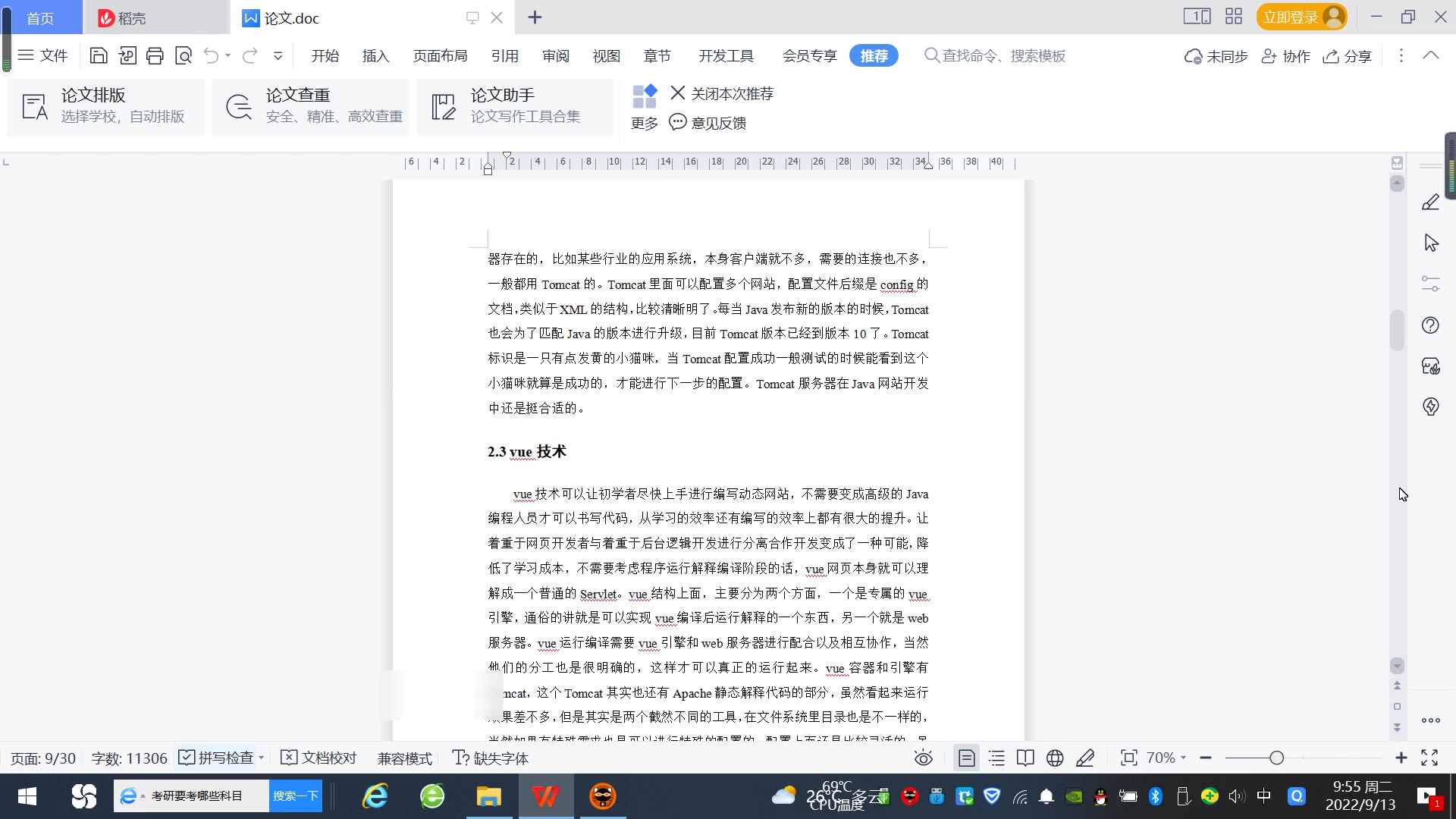This screenshot has height=819, width=1456.
Task: Toggle outline view icon in status bar
Action: (x=996, y=758)
